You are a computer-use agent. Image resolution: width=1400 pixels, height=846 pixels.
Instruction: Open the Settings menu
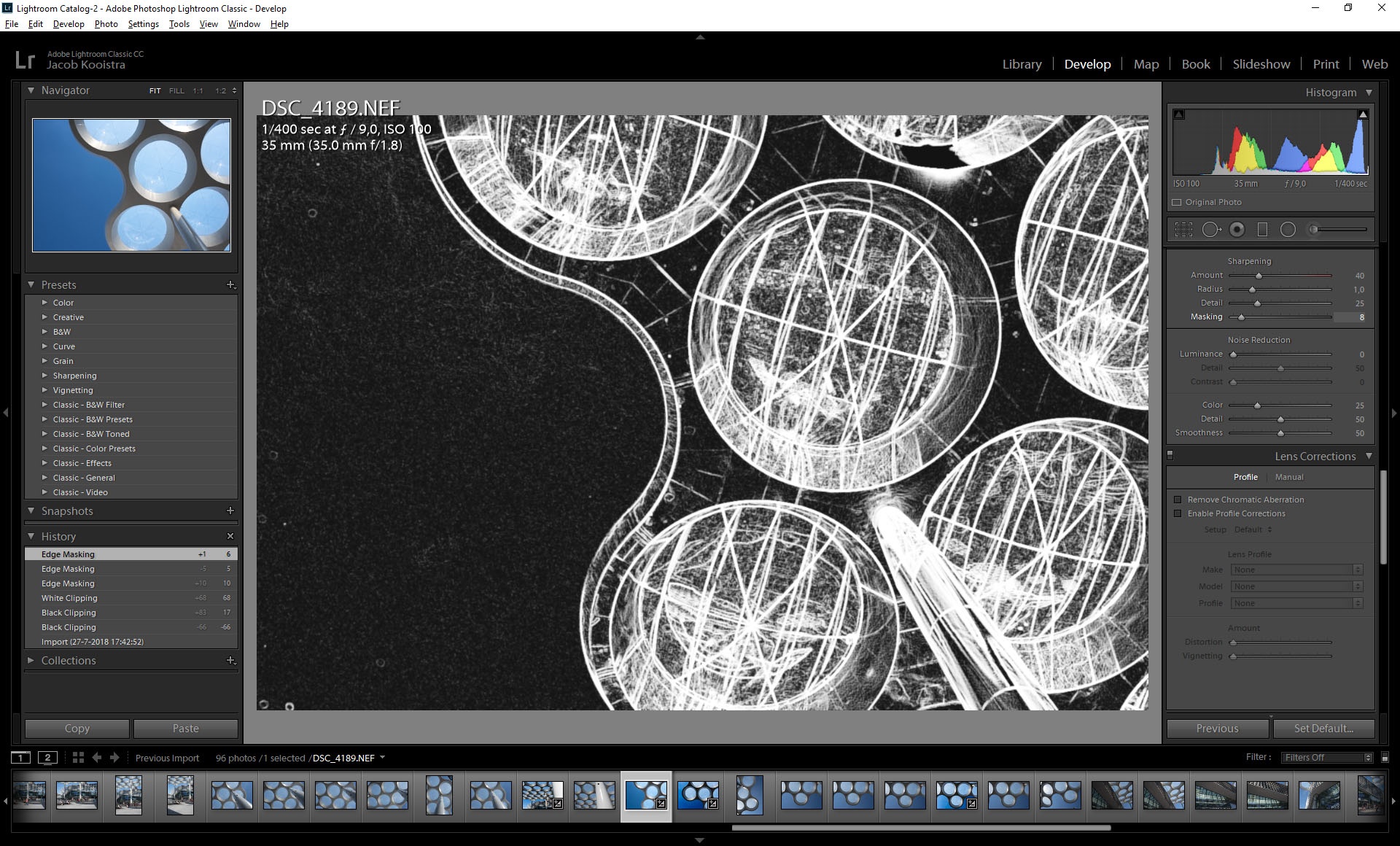143,24
